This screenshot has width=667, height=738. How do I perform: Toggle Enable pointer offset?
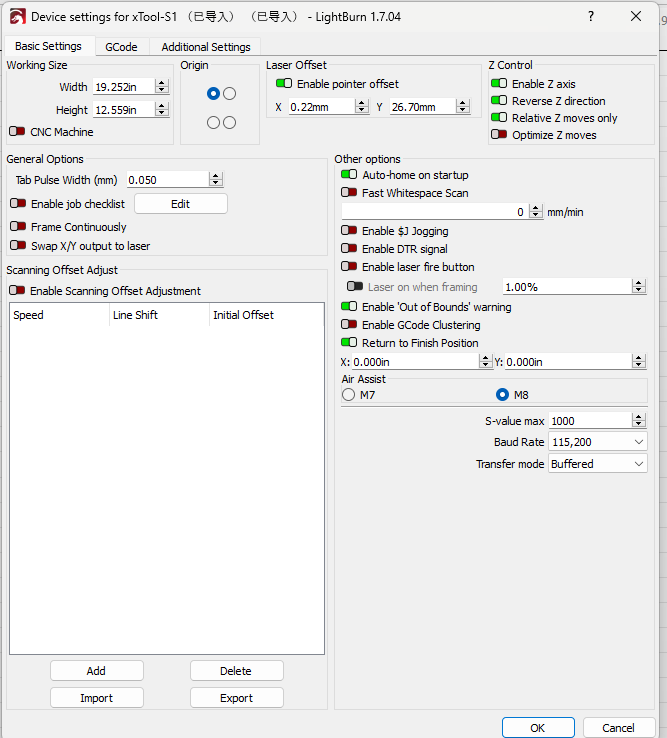pos(284,83)
